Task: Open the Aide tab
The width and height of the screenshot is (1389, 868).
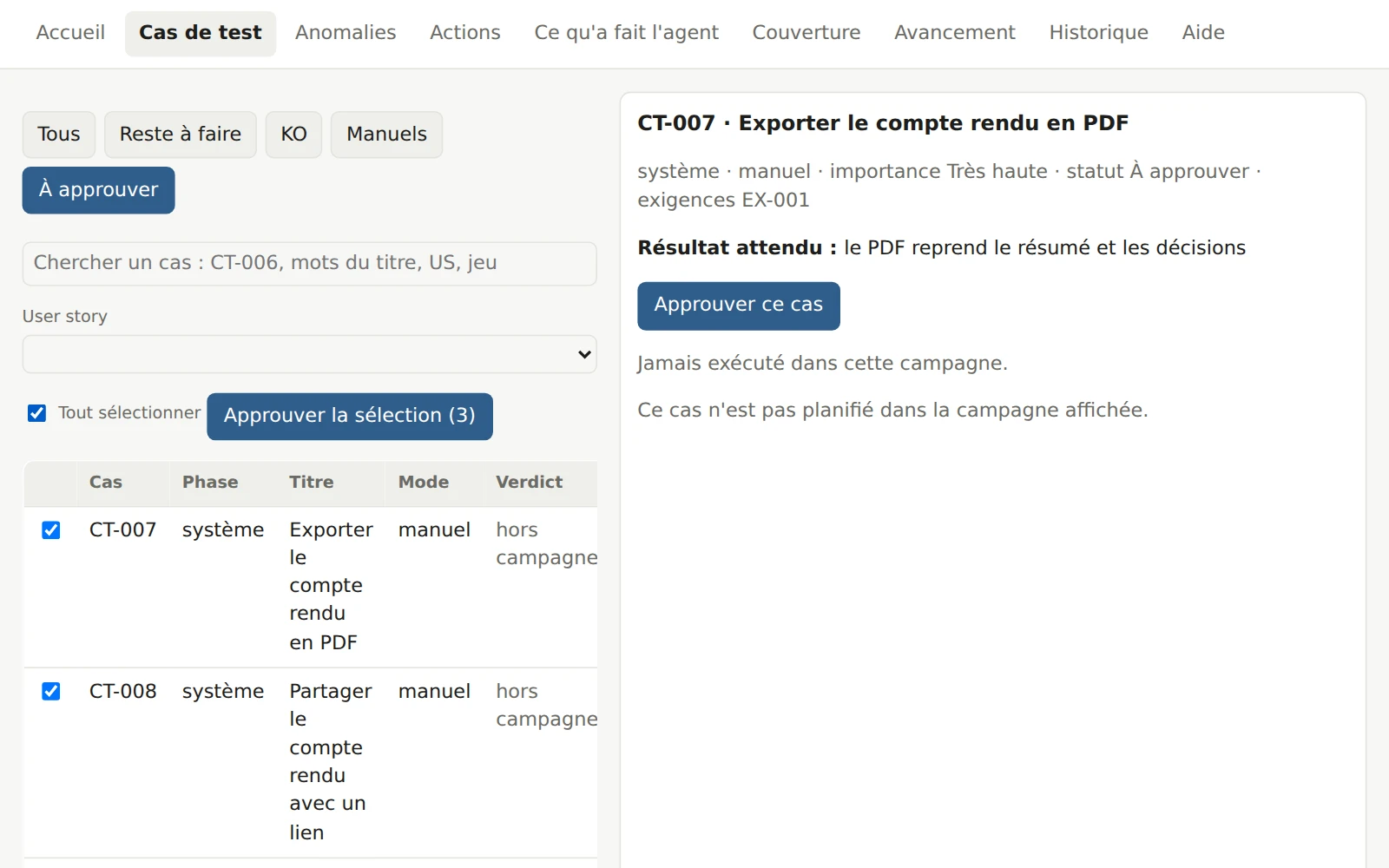Action: (1203, 33)
